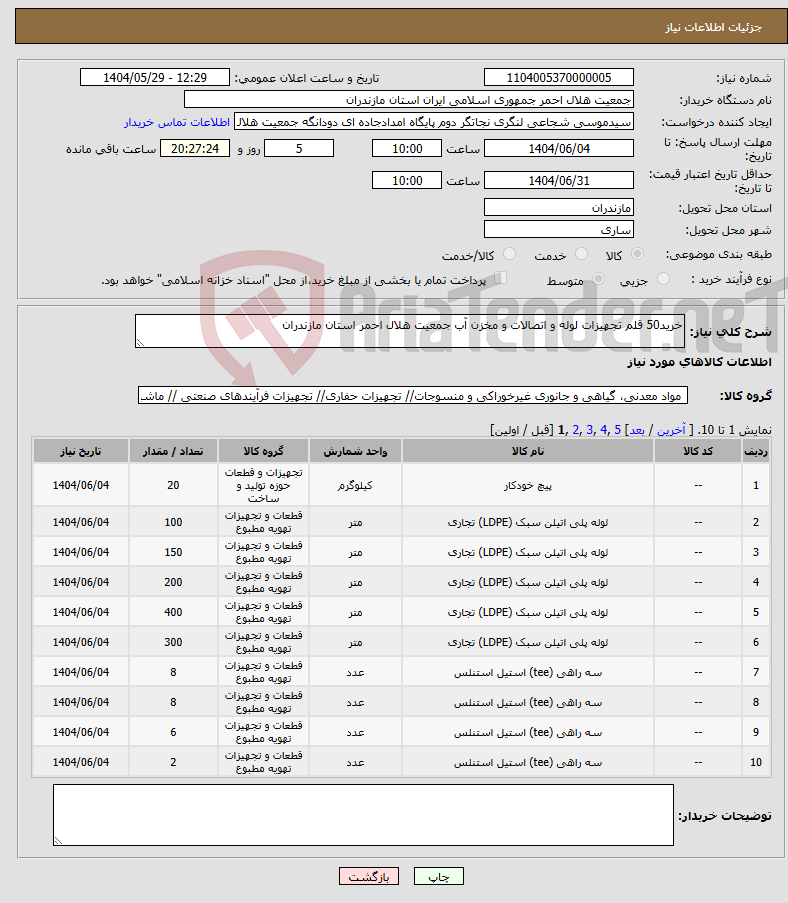The width and height of the screenshot is (788, 903).
Task: Click the remaining days field showing 5
Action: click(x=298, y=149)
